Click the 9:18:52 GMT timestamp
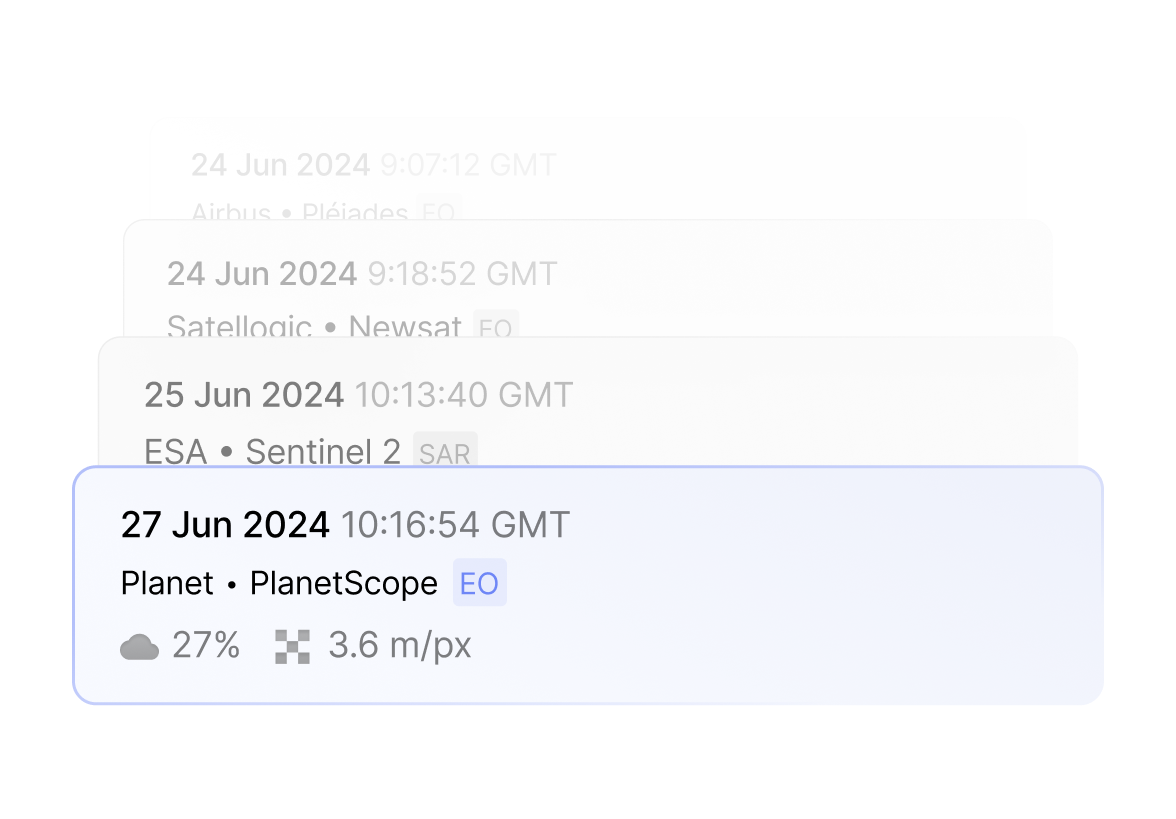The width and height of the screenshot is (1176, 819). [x=462, y=273]
